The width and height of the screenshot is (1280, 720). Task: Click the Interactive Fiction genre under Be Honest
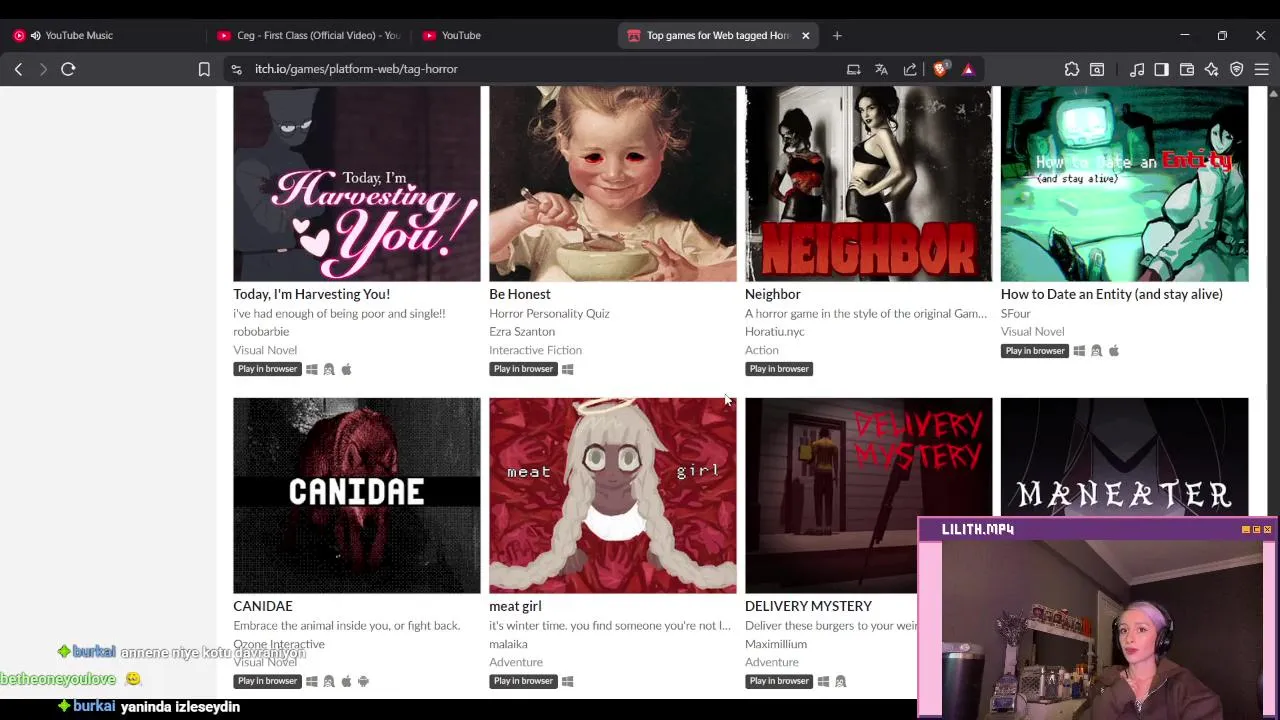[x=535, y=350]
